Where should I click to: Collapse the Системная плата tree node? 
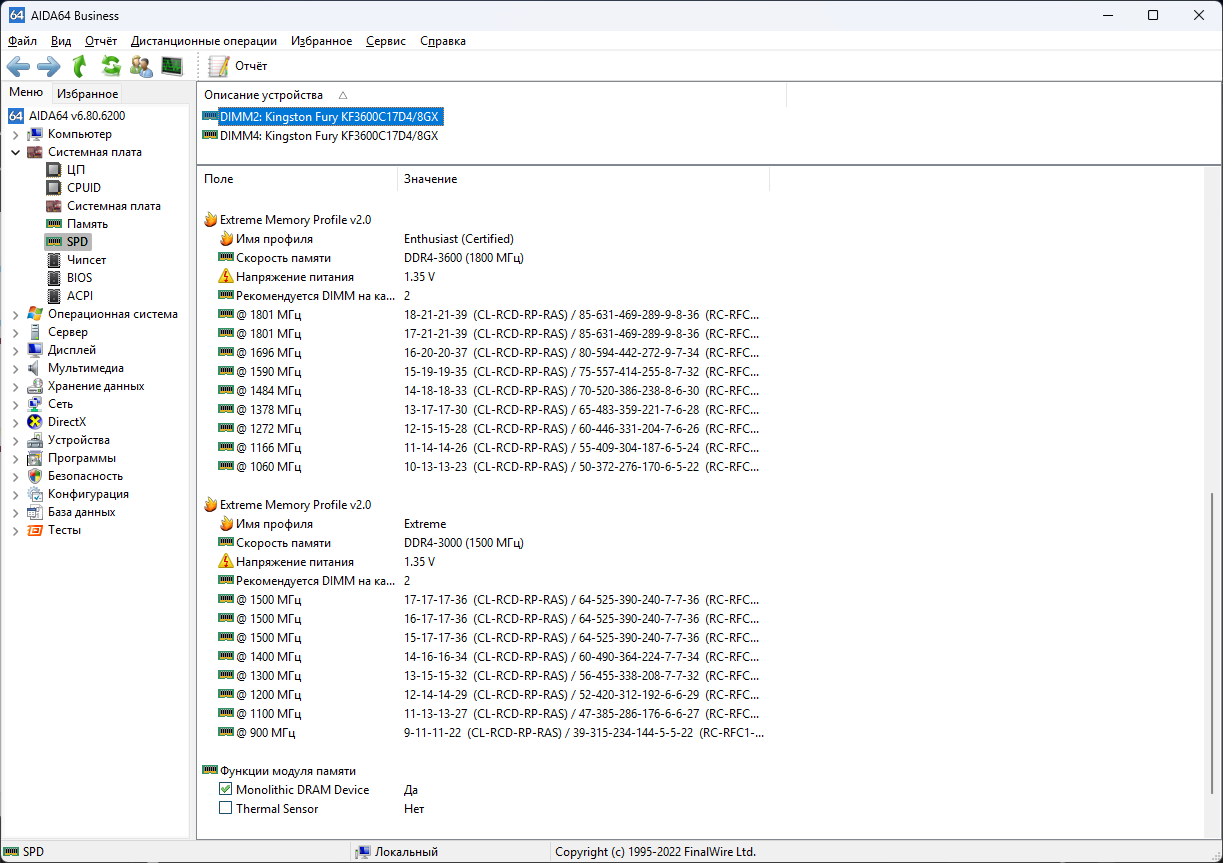tap(15, 152)
